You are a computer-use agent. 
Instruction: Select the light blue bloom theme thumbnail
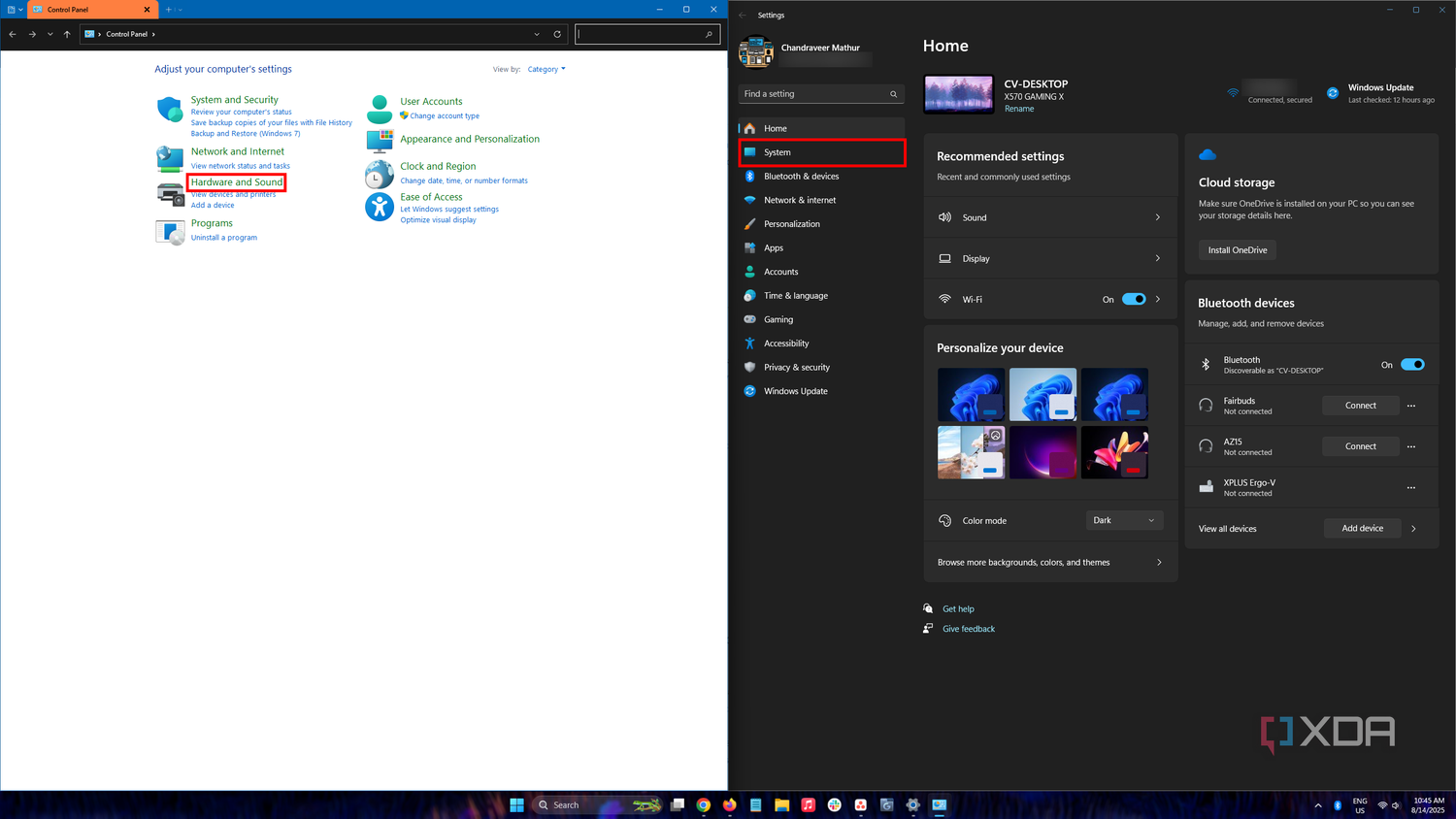pos(1042,394)
